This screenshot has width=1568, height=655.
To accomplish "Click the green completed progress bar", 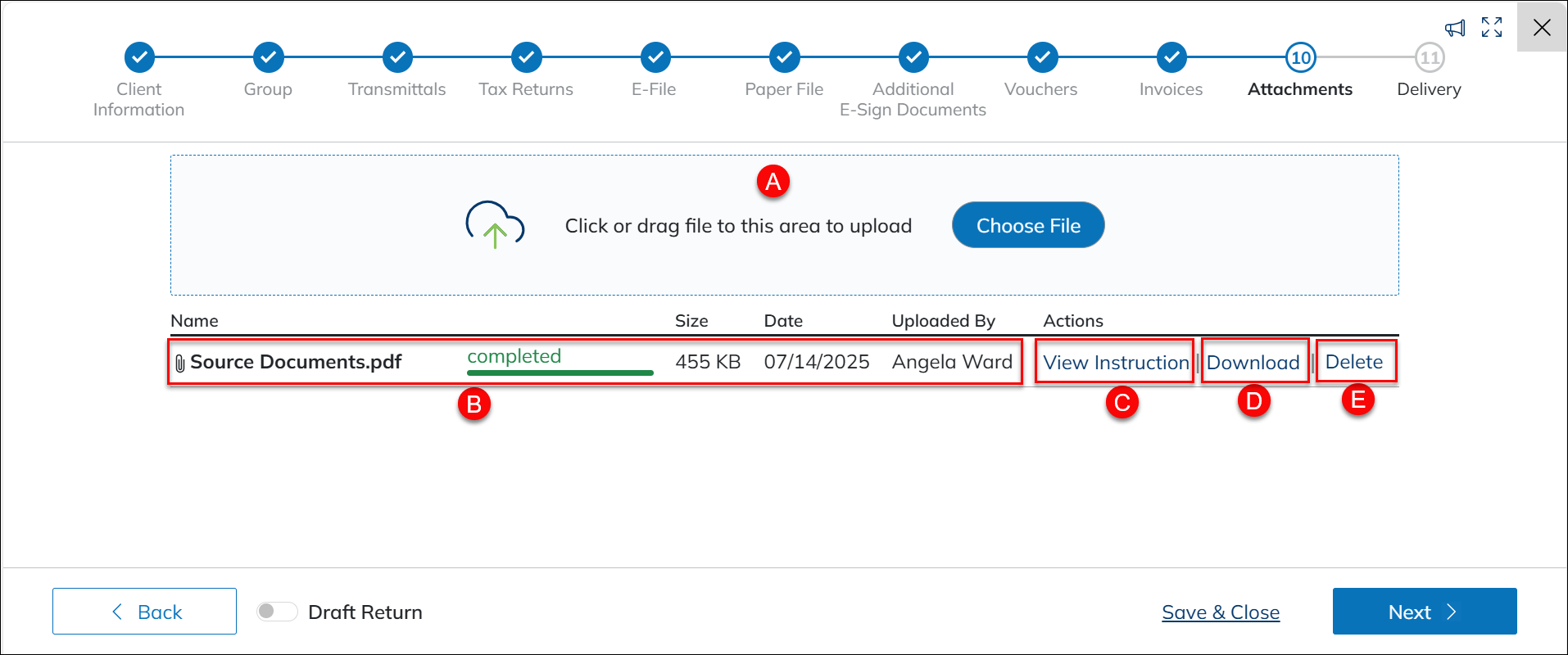I will (560, 373).
